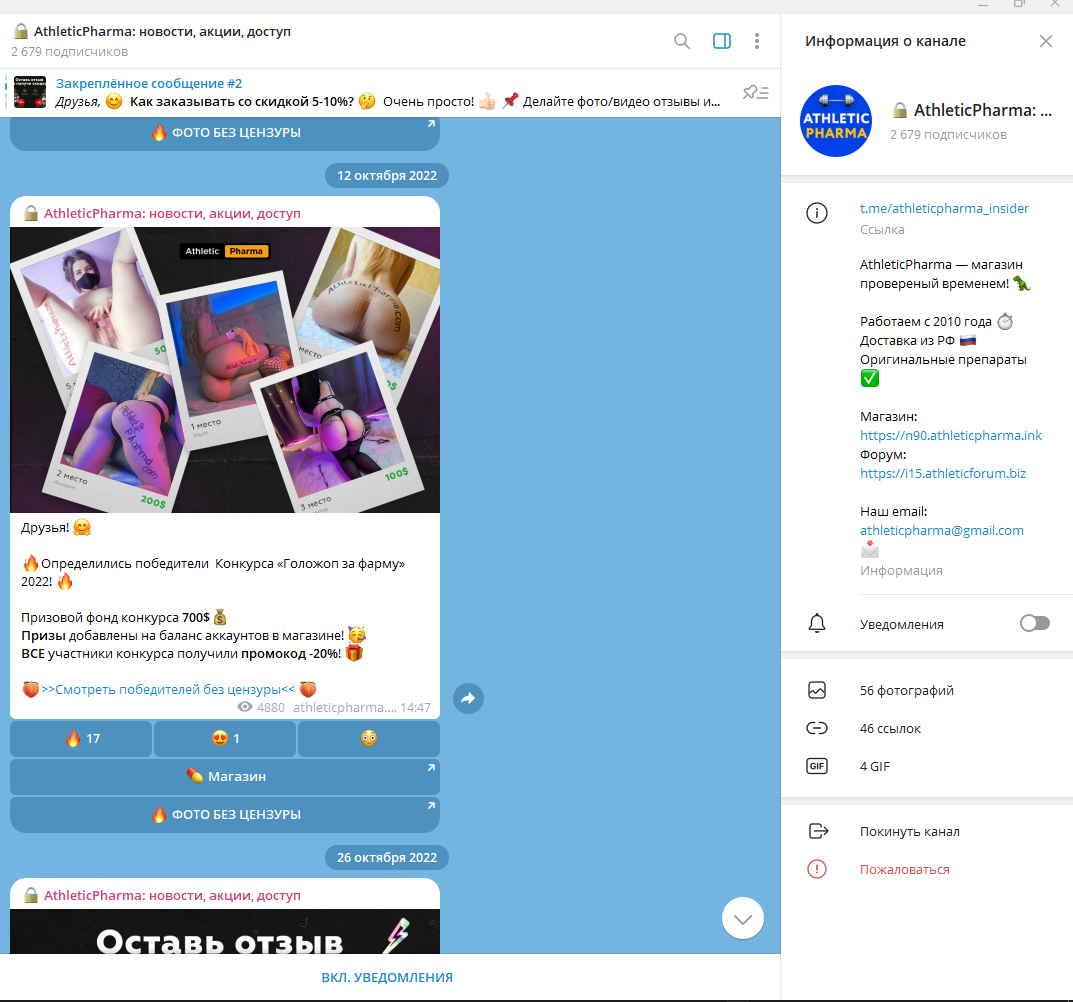
Task: Click the AthleticPharma channel avatar
Action: pos(836,121)
